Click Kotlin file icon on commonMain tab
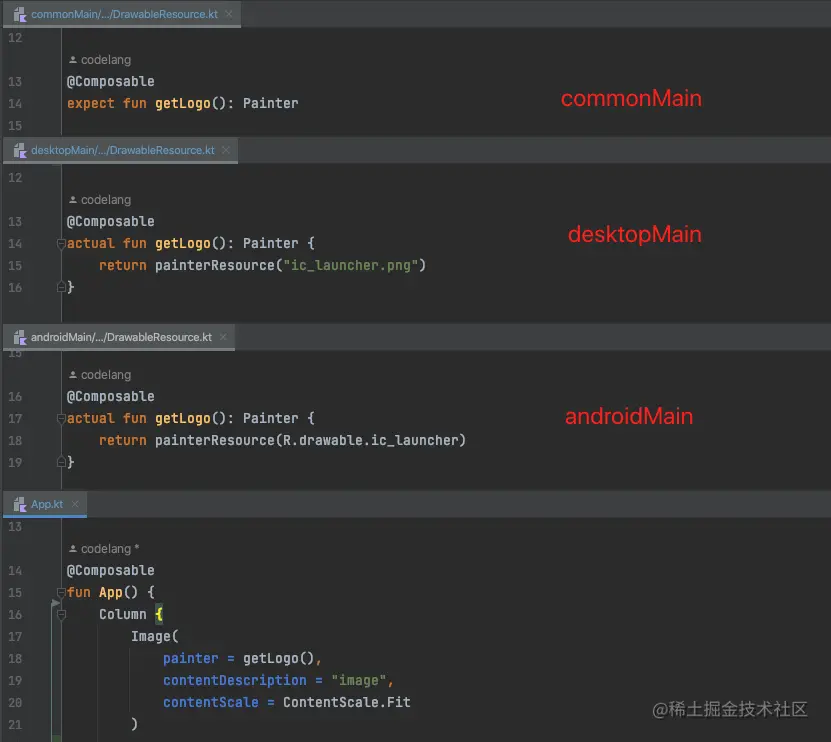 click(20, 14)
